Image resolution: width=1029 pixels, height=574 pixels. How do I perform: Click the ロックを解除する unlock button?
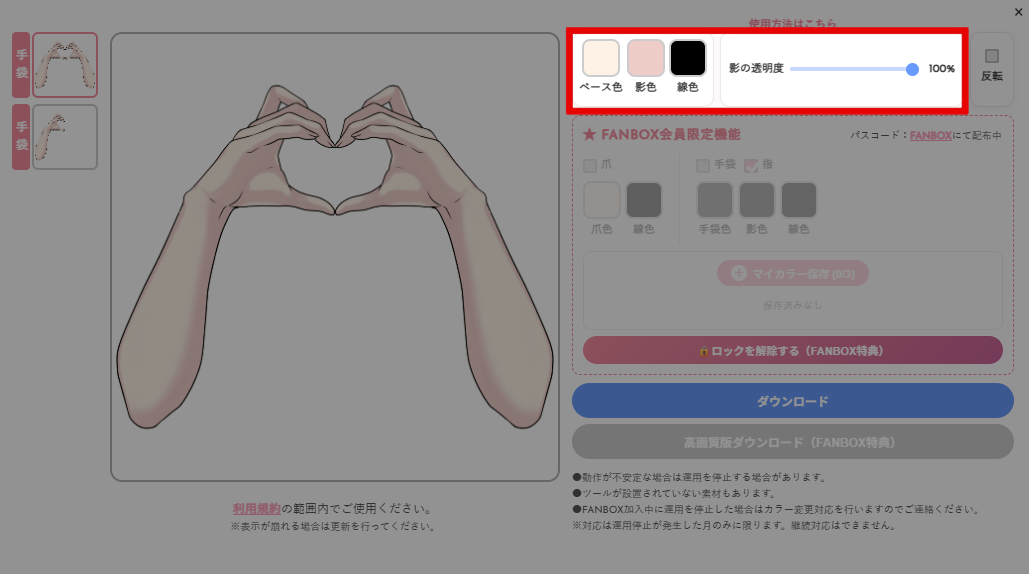(793, 350)
